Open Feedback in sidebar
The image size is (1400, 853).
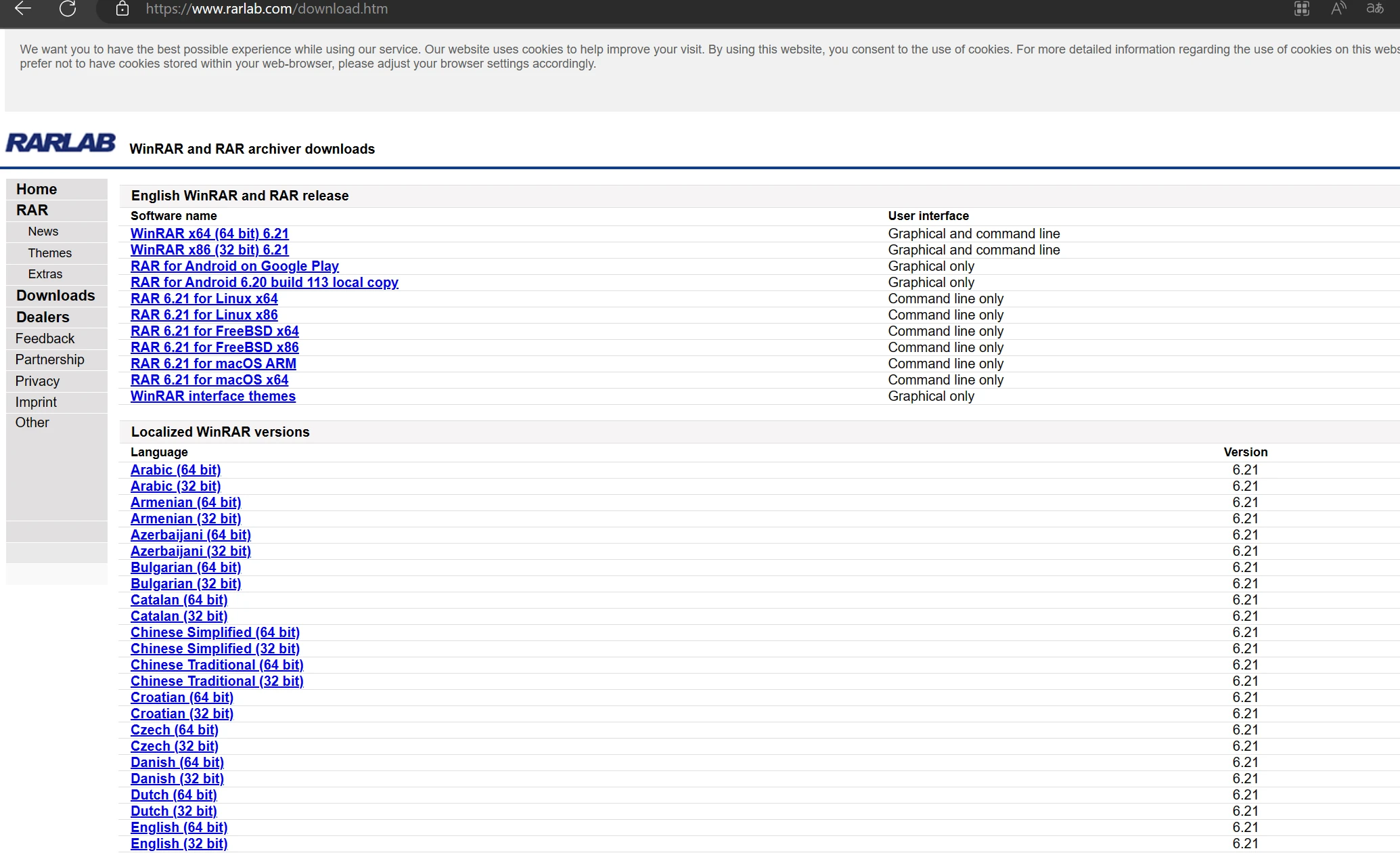45,338
